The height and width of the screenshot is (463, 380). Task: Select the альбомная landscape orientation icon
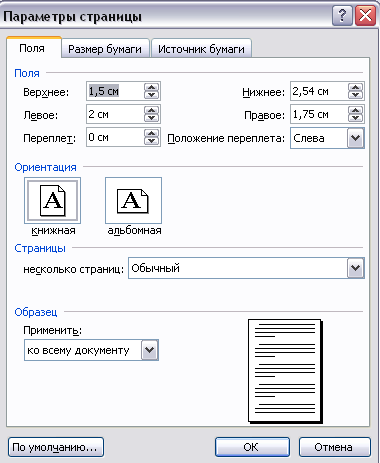pyautogui.click(x=133, y=201)
